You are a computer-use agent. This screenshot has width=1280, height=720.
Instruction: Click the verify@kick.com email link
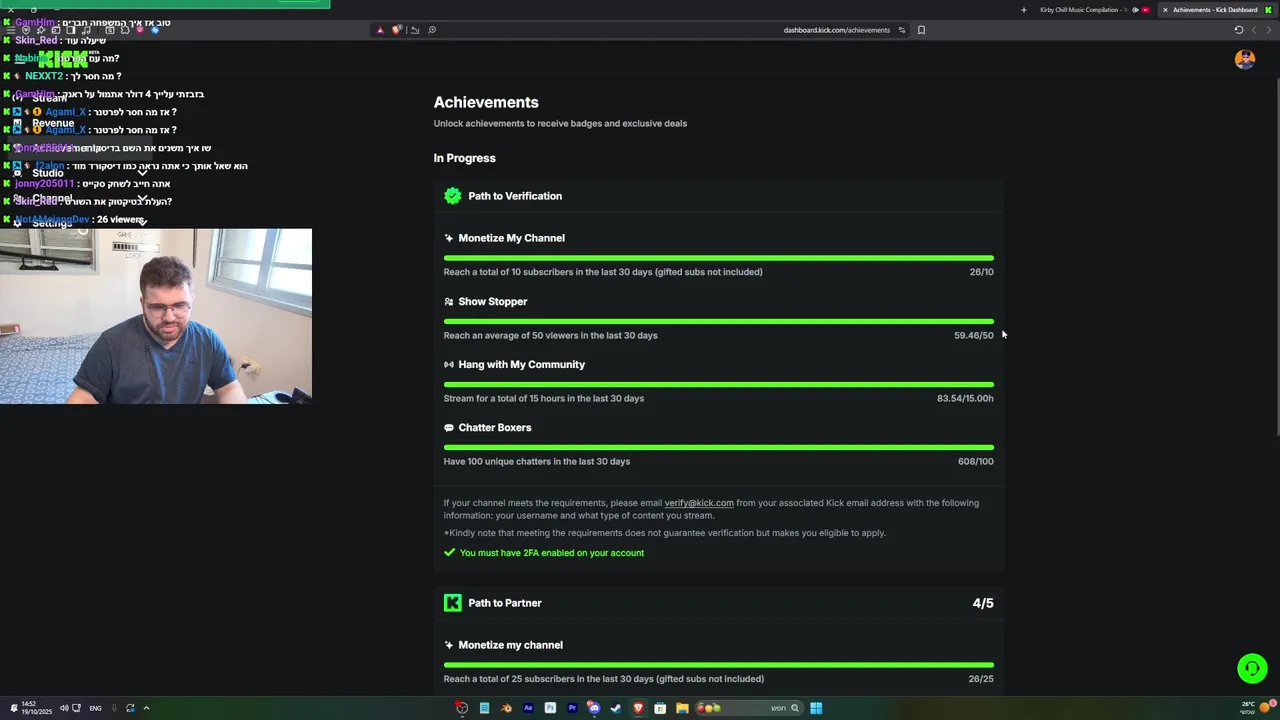coord(699,503)
